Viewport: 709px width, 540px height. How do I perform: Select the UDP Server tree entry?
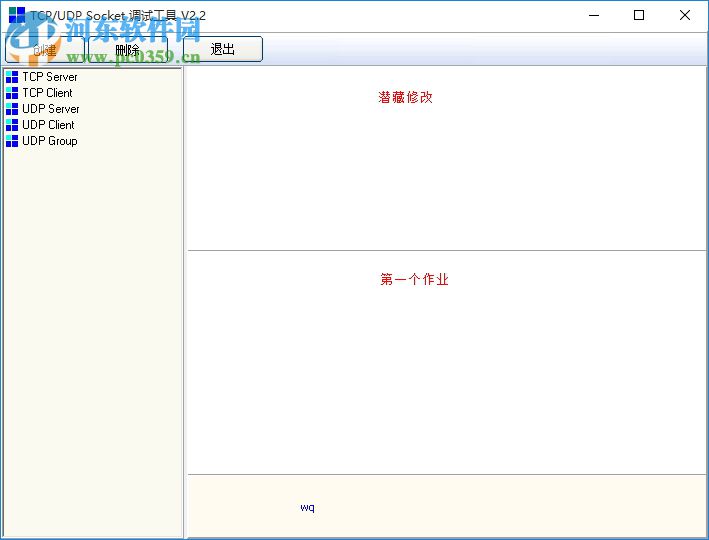pos(51,109)
